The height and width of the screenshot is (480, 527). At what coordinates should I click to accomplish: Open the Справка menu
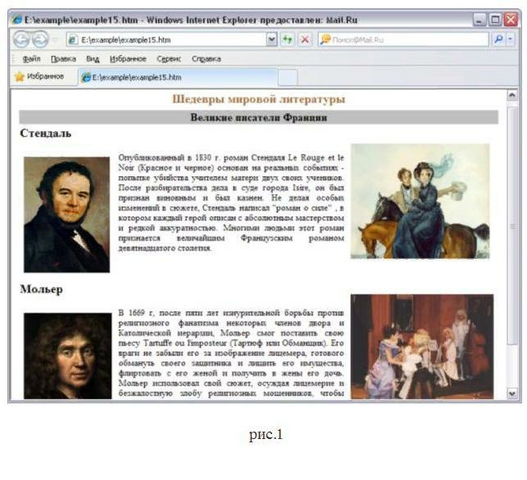(206, 59)
